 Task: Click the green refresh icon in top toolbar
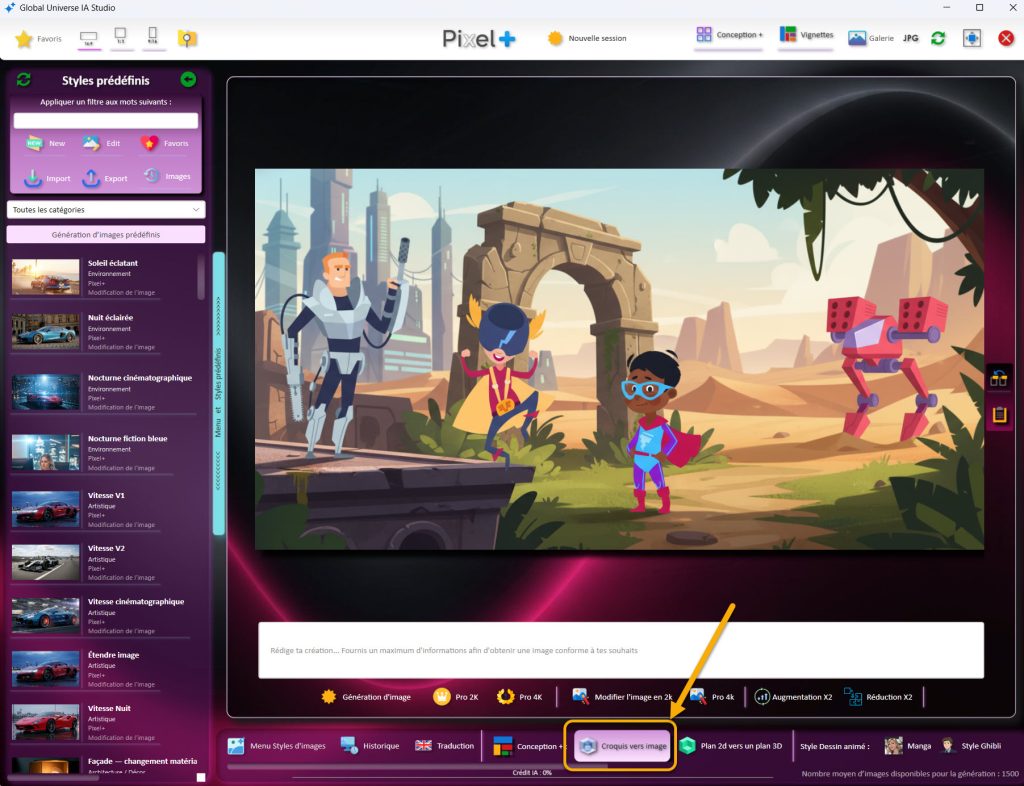click(938, 38)
